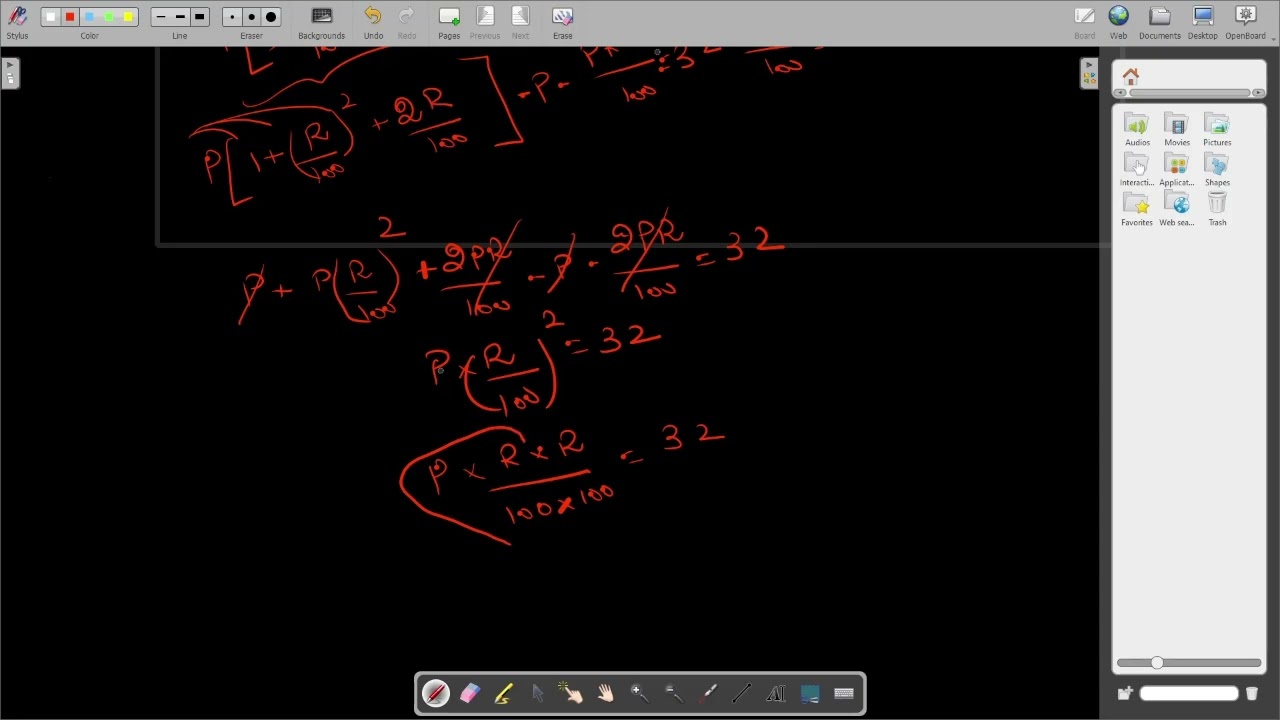
Task: Go to library Home folder
Action: pyautogui.click(x=1131, y=76)
